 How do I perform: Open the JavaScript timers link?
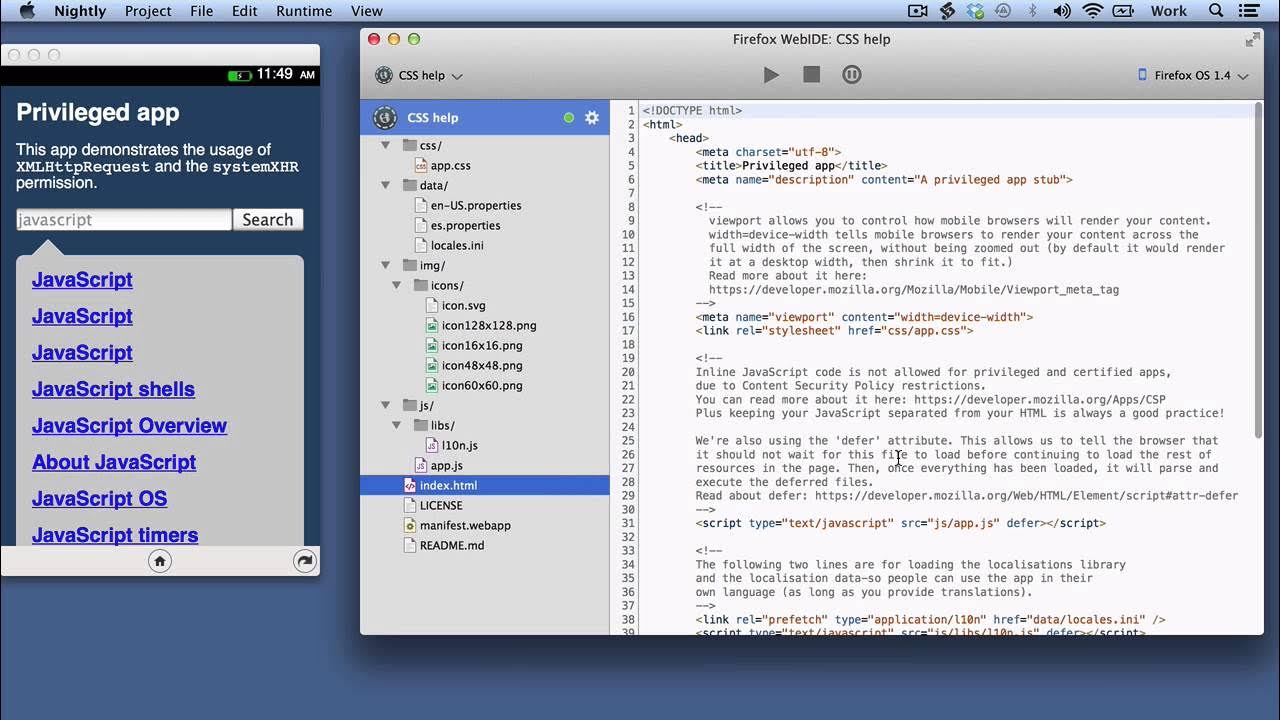pyautogui.click(x=115, y=535)
